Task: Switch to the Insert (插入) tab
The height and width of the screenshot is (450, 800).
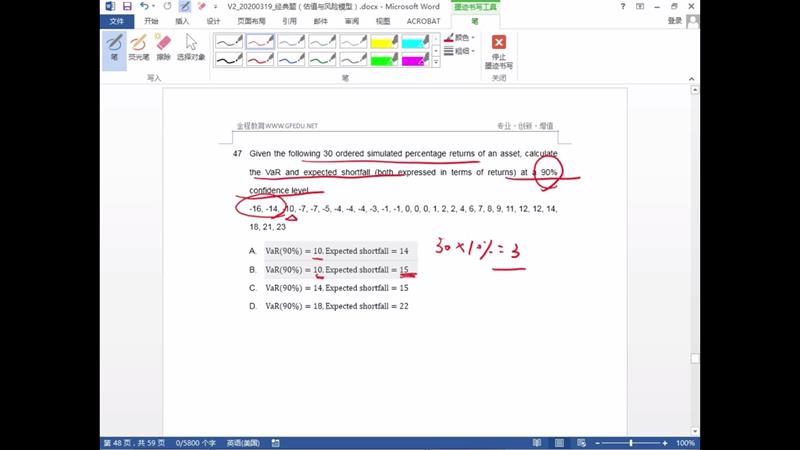Action: pyautogui.click(x=182, y=21)
